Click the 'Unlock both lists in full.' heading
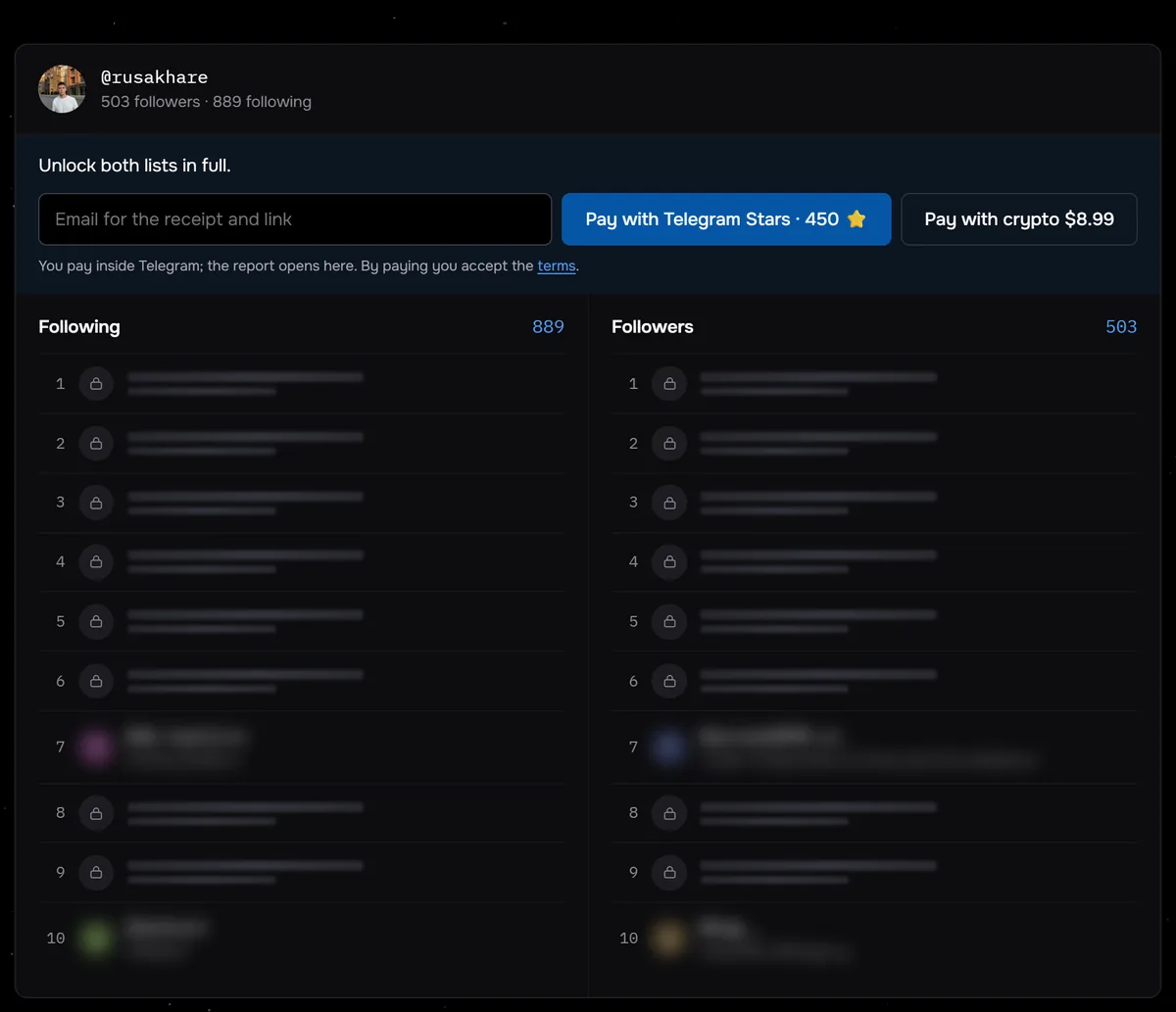This screenshot has width=1176, height=1012. 134,166
